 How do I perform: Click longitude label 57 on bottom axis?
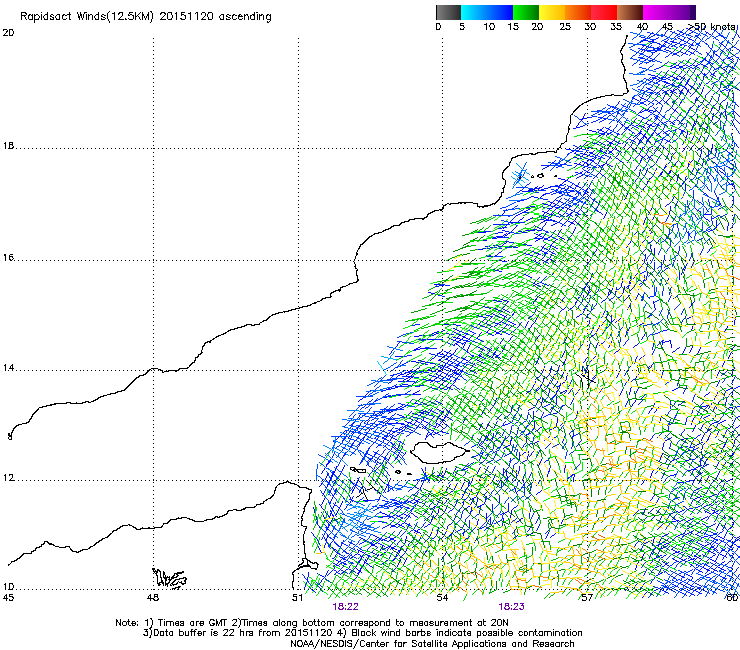(x=587, y=598)
